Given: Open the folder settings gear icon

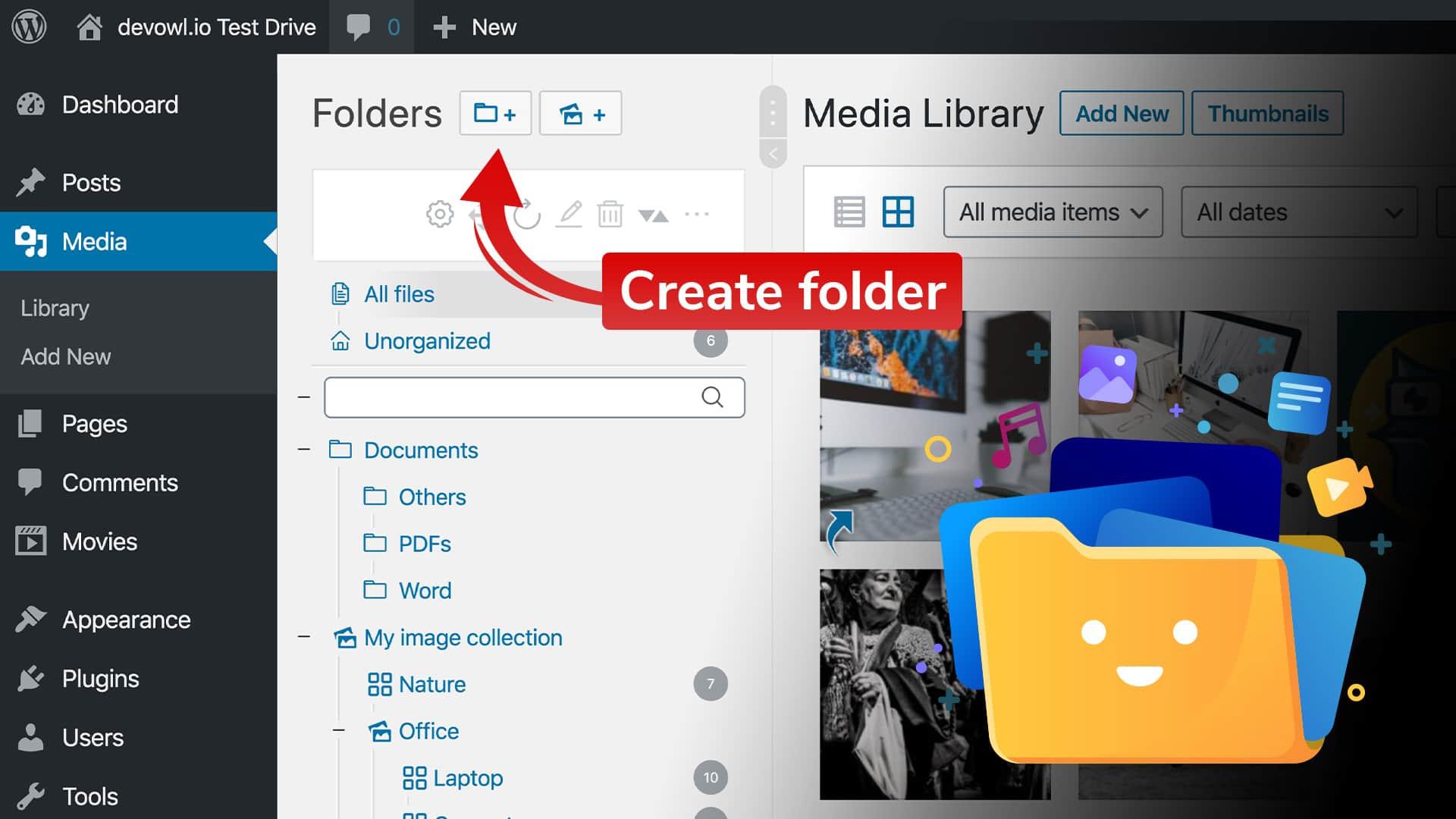Looking at the screenshot, I should [x=438, y=215].
